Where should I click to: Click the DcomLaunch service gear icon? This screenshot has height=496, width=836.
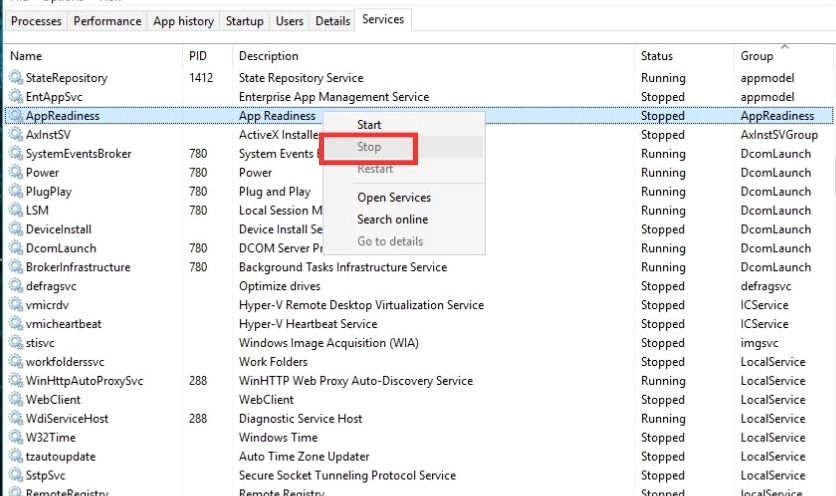16,248
